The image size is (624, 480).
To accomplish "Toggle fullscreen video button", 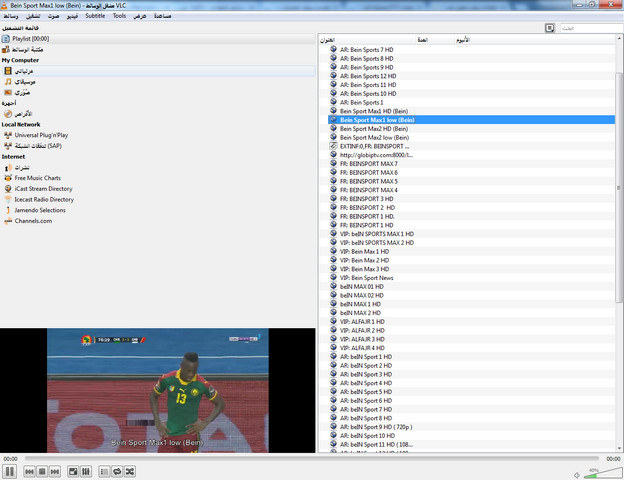I will tap(73, 471).
